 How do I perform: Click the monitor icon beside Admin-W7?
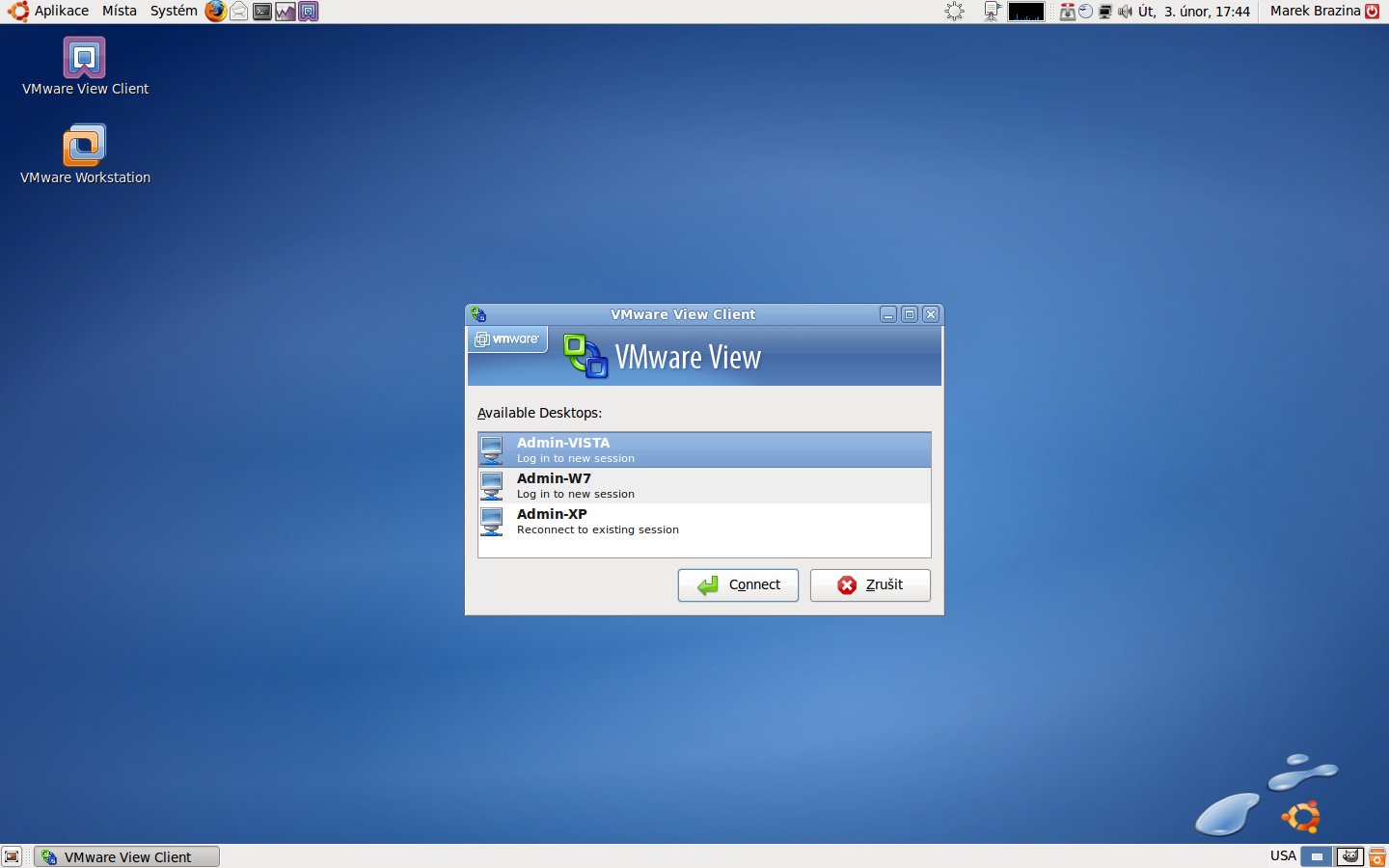click(492, 485)
